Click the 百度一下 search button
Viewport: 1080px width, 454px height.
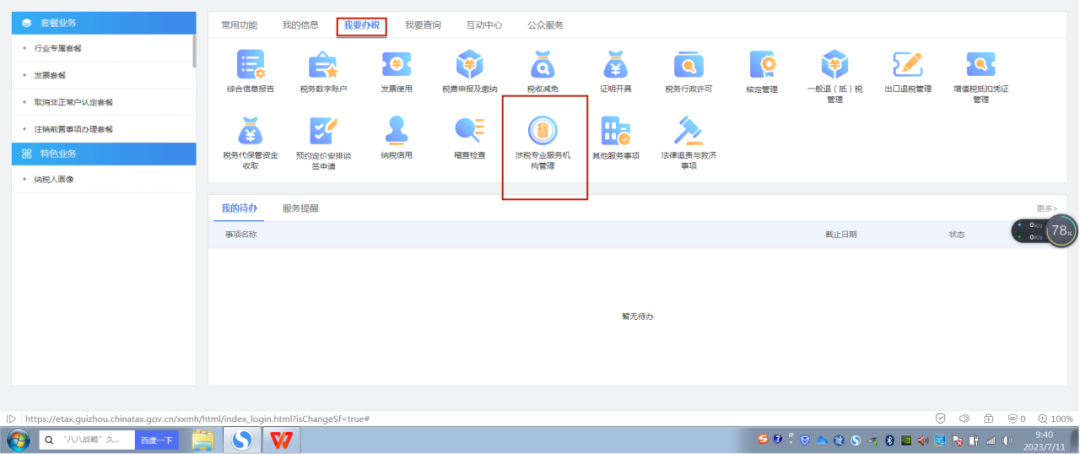[156, 439]
